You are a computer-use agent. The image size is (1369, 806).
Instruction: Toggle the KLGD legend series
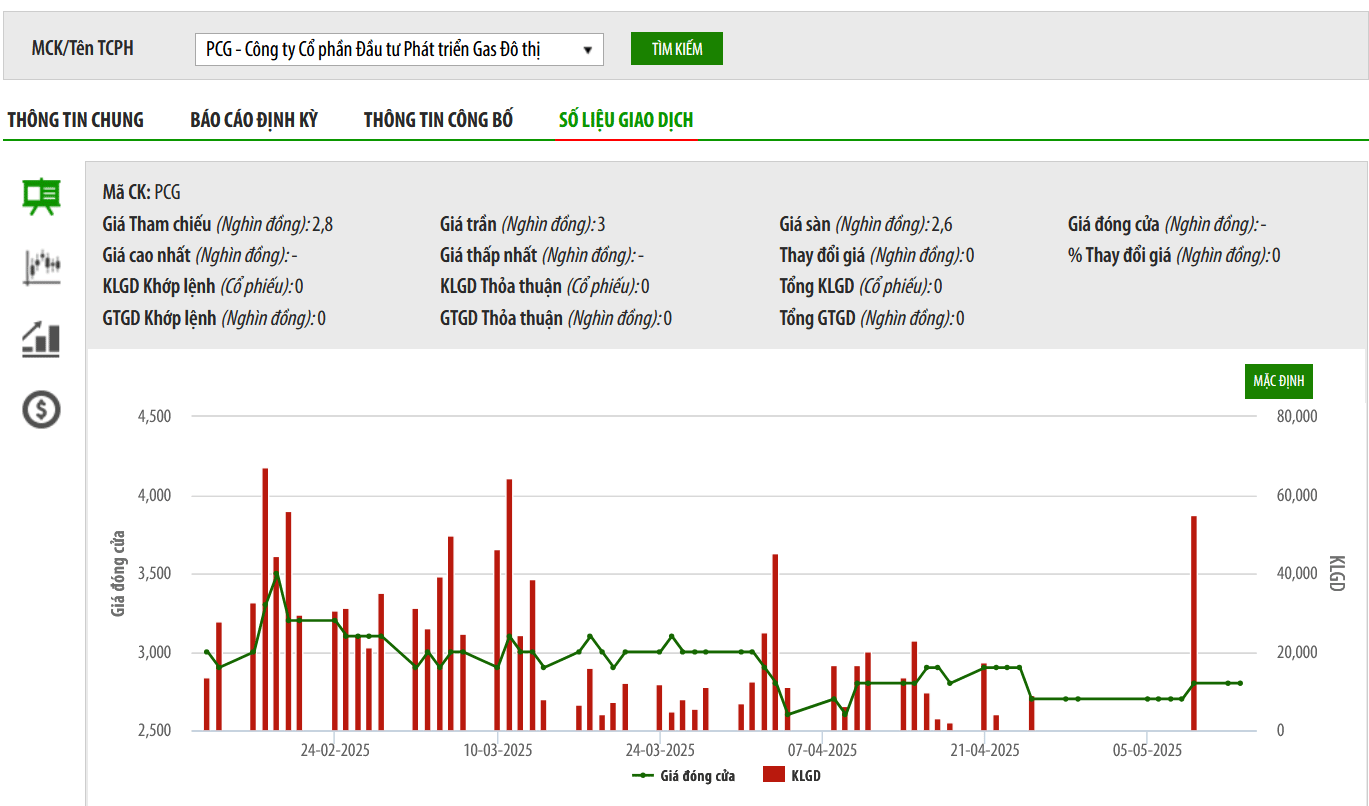click(791, 775)
